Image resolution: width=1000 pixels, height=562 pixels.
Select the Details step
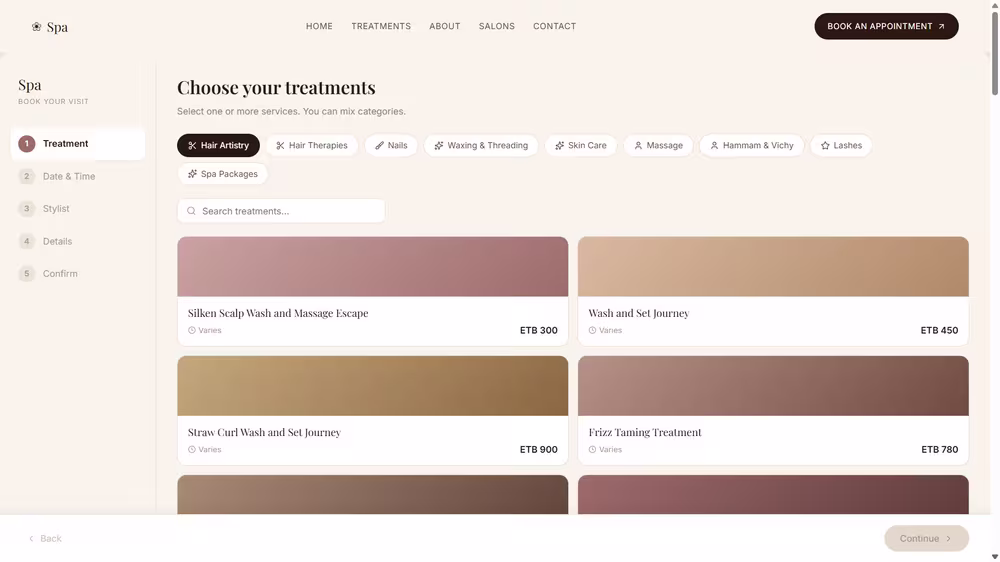point(78,241)
